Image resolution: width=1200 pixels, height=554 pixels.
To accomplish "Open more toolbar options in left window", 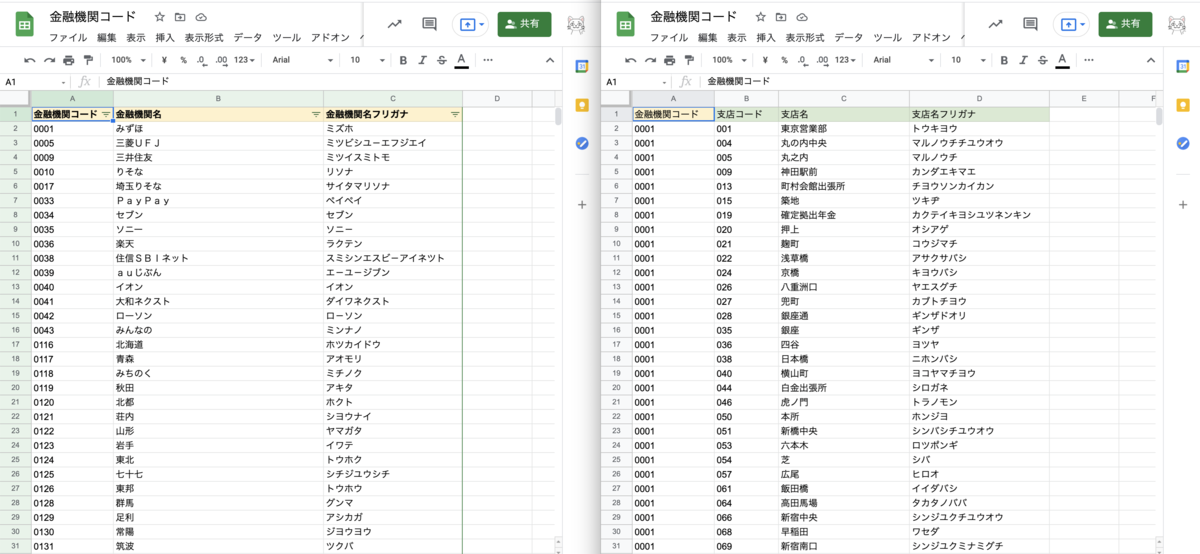I will (x=488, y=60).
